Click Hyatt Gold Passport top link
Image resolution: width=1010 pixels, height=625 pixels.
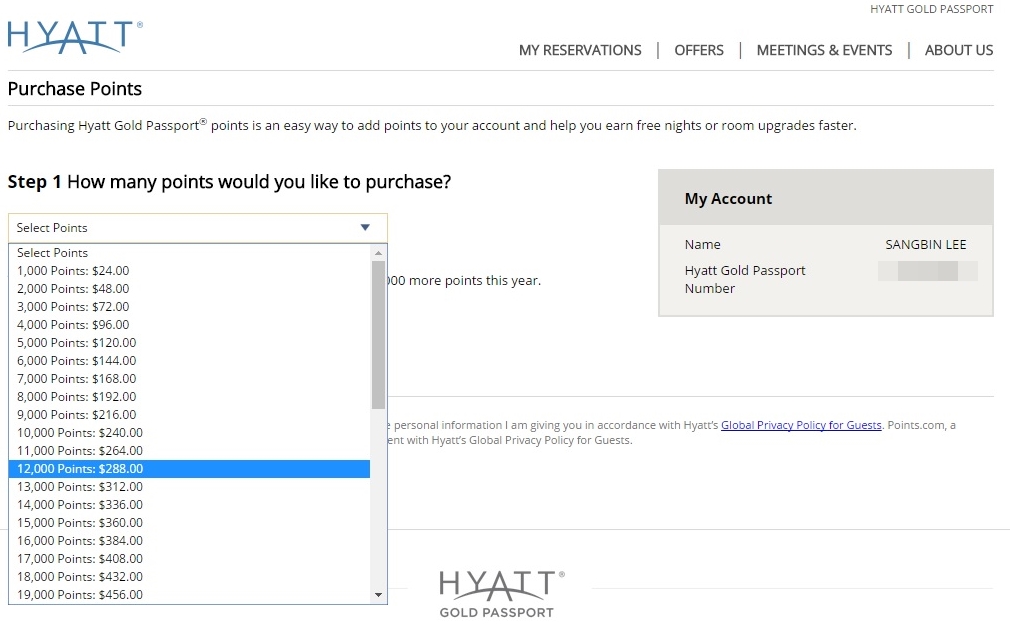931,9
